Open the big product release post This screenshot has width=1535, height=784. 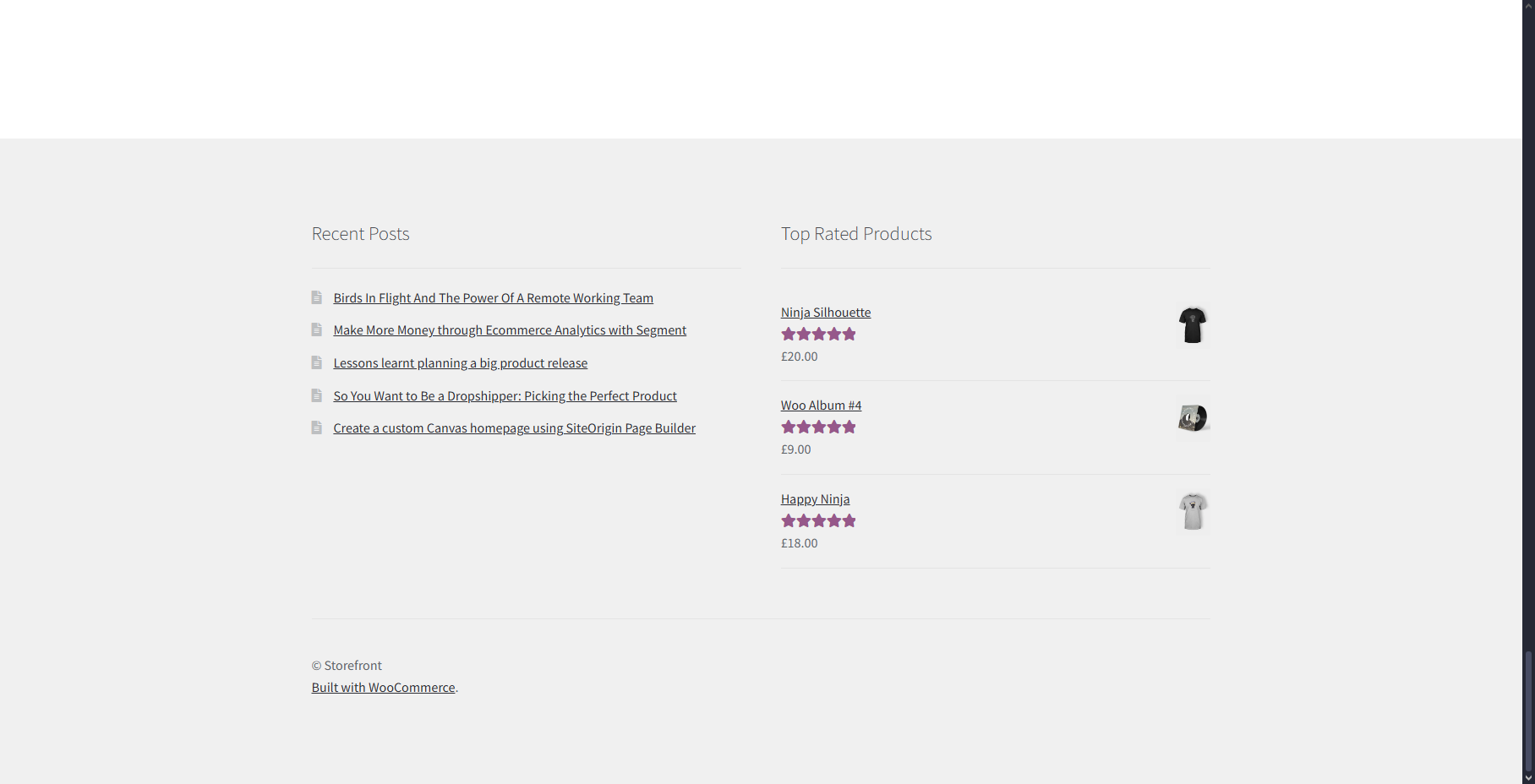460,362
